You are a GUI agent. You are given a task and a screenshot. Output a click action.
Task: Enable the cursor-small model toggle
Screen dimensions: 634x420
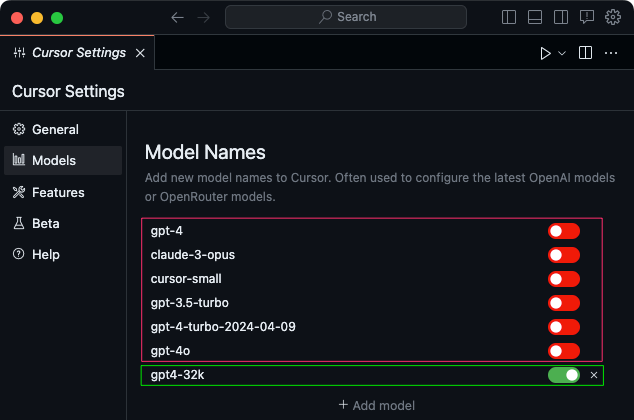(564, 279)
